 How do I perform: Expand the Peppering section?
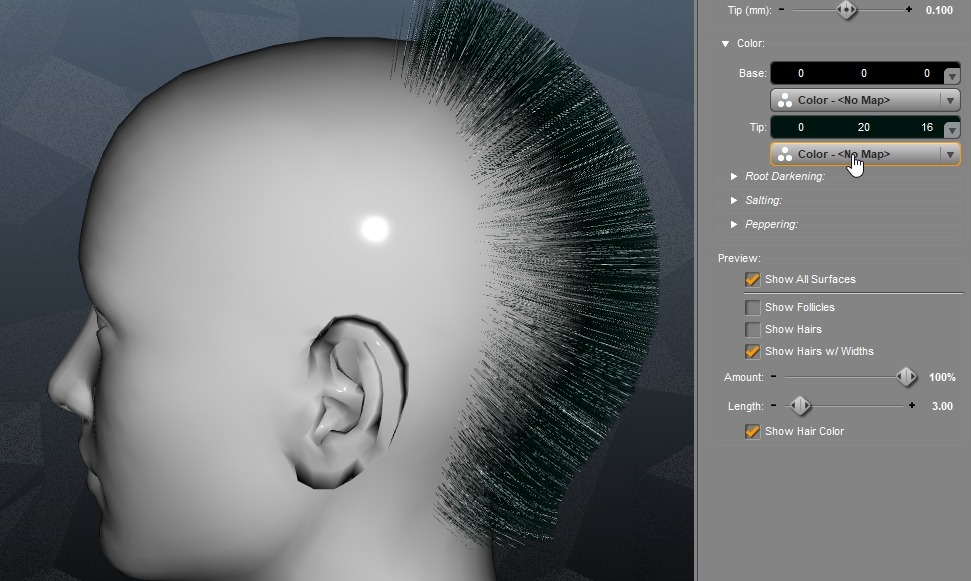734,225
